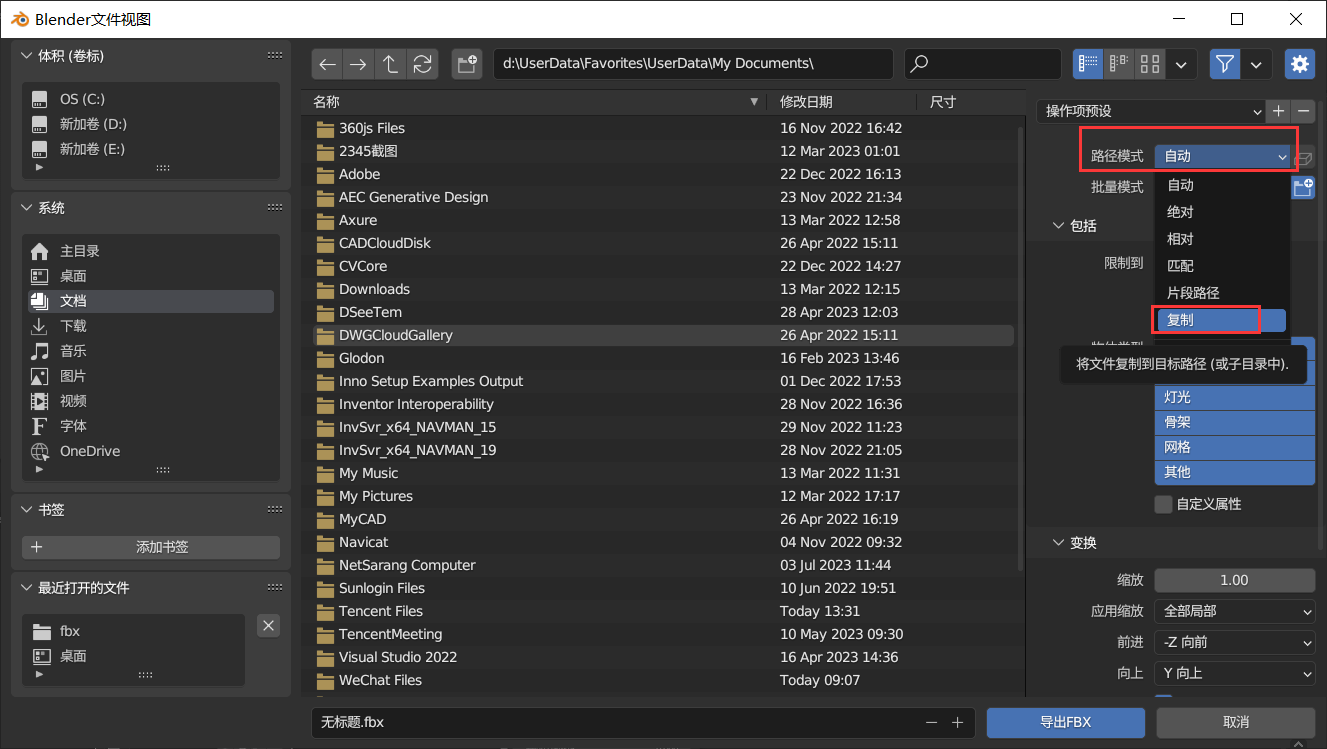Open 视频 videos location

(x=150, y=401)
